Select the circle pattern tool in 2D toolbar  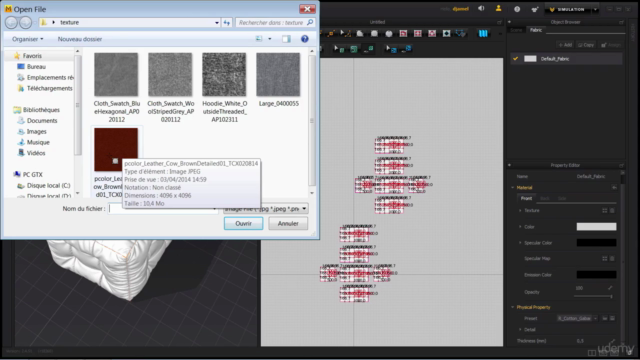point(389,33)
